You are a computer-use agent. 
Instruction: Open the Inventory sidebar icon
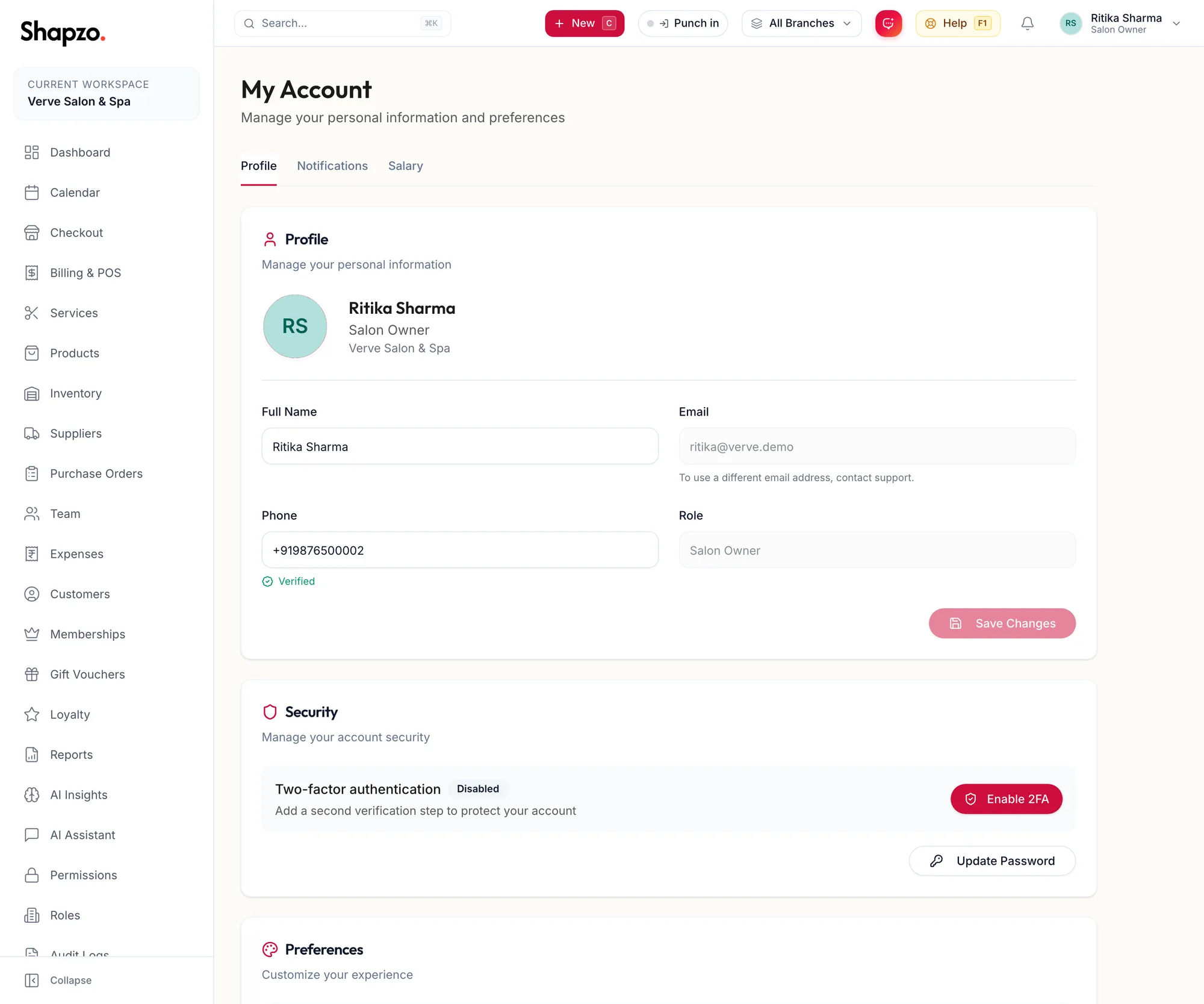32,393
